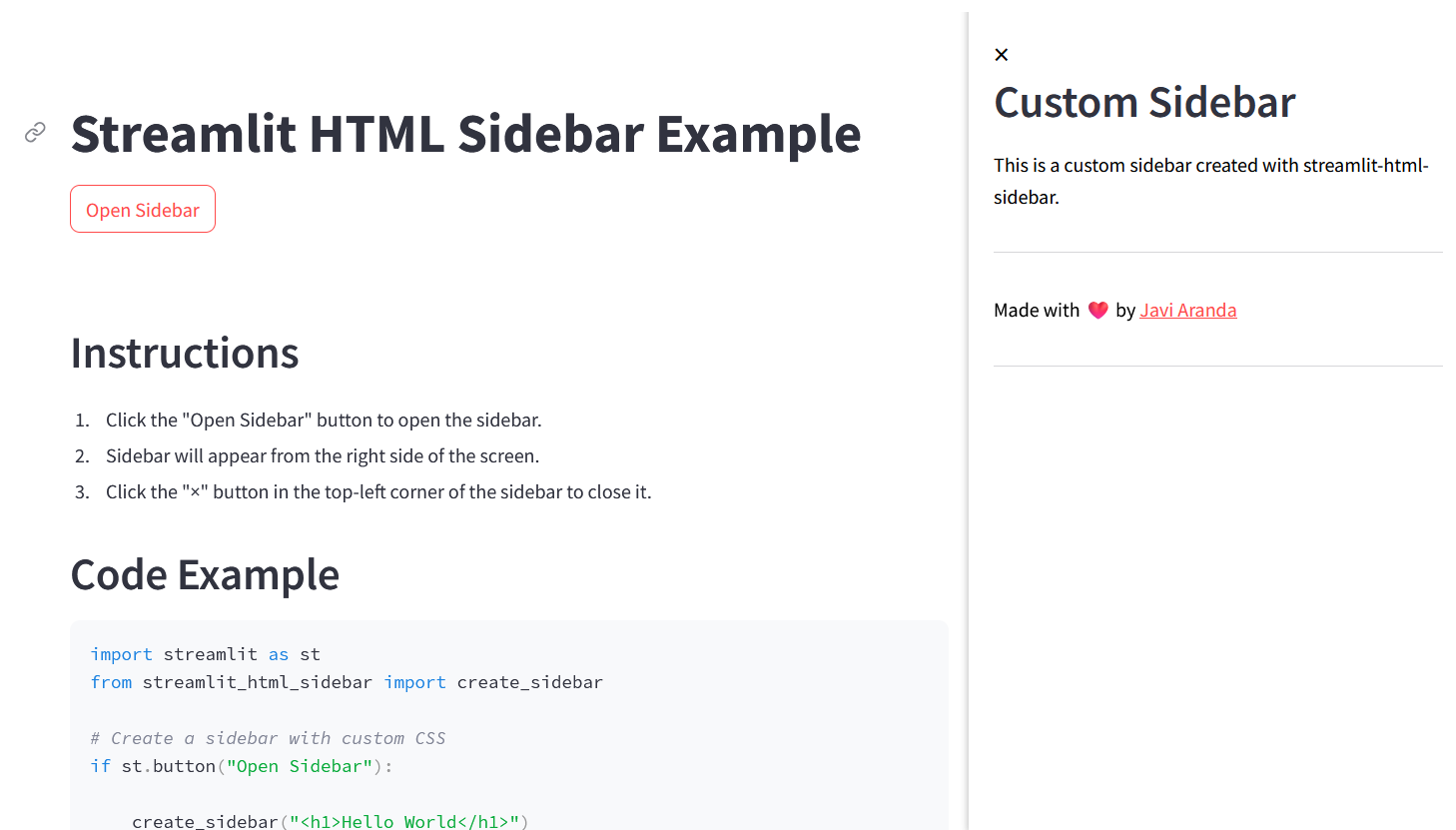Click the "Code Example" section heading

[205, 574]
